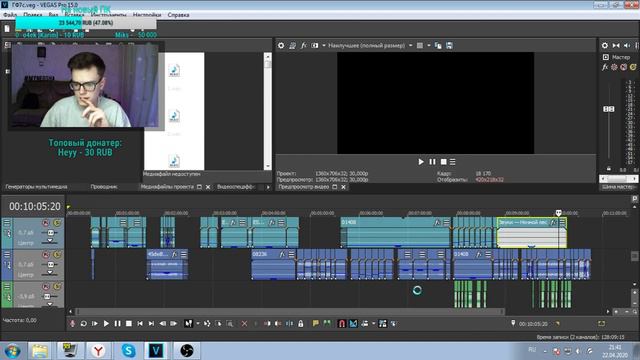This screenshot has width=640, height=360.
Task: Start playback in the transport bar
Action: click(106, 324)
